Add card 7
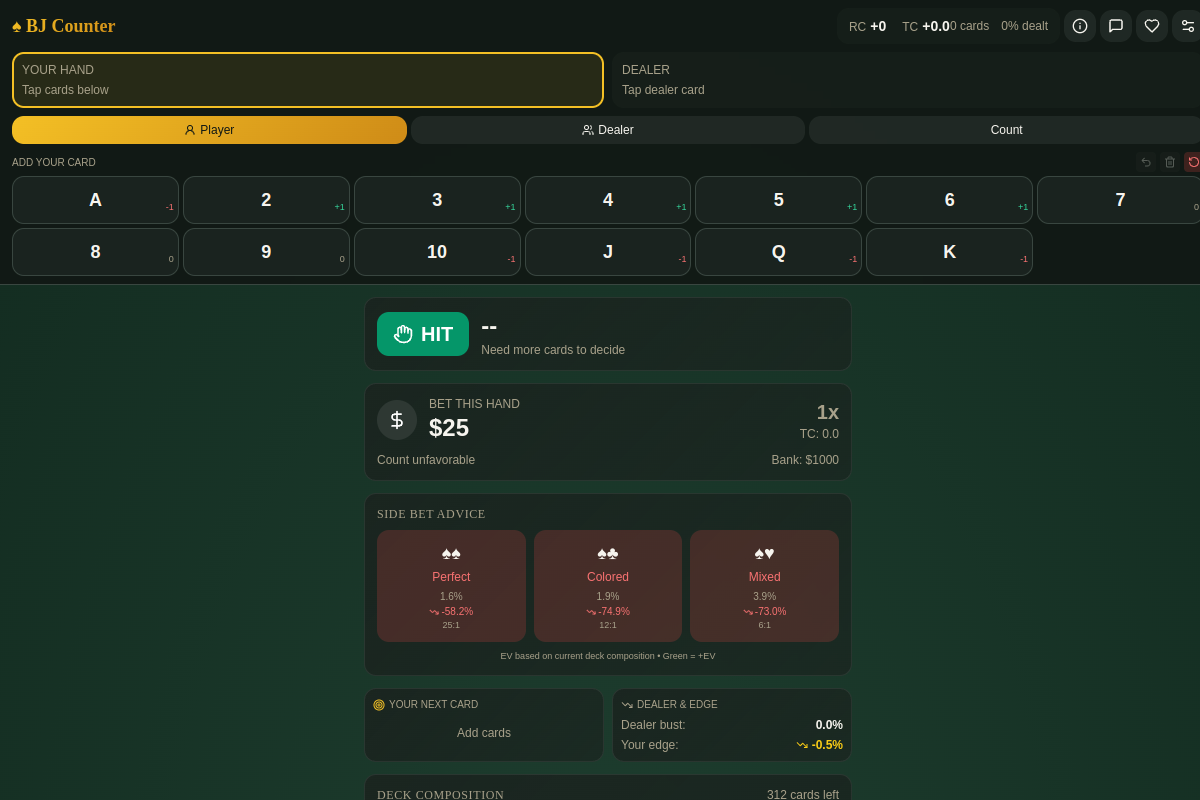The width and height of the screenshot is (1200, 800). (x=1119, y=200)
